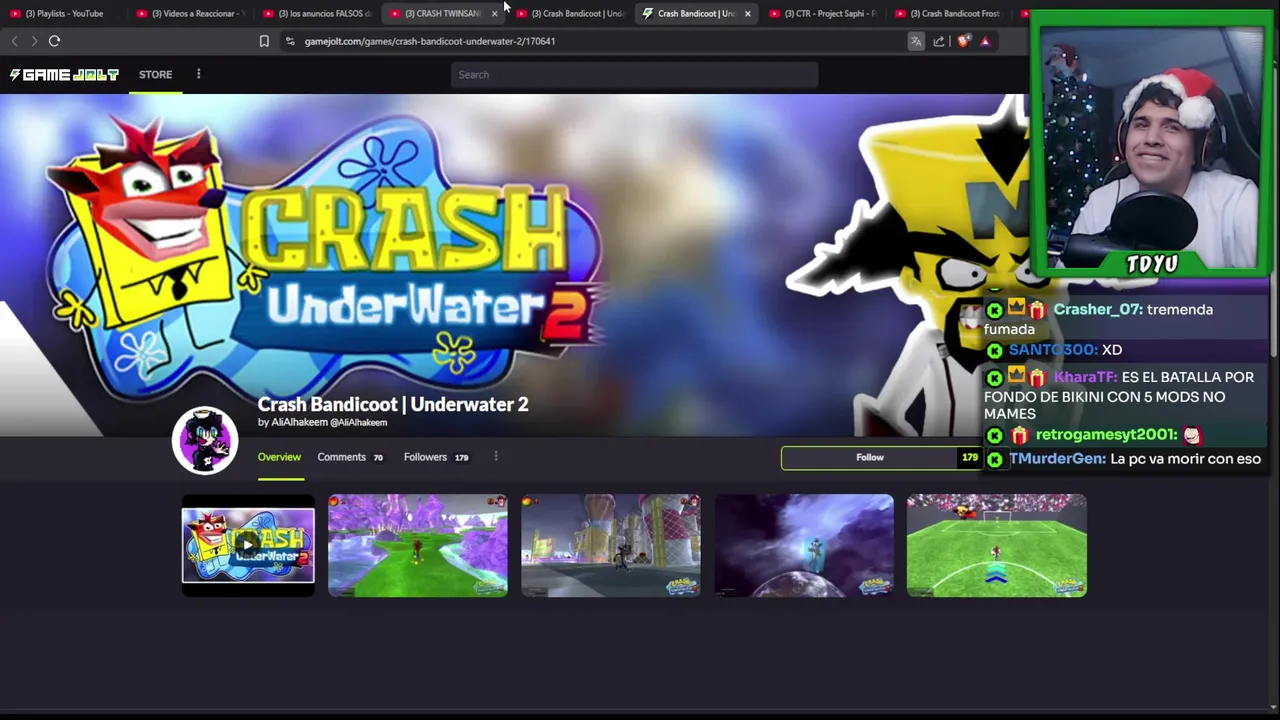This screenshot has height=720, width=1280.
Task: Open site settings icon in address bar
Action: point(290,41)
